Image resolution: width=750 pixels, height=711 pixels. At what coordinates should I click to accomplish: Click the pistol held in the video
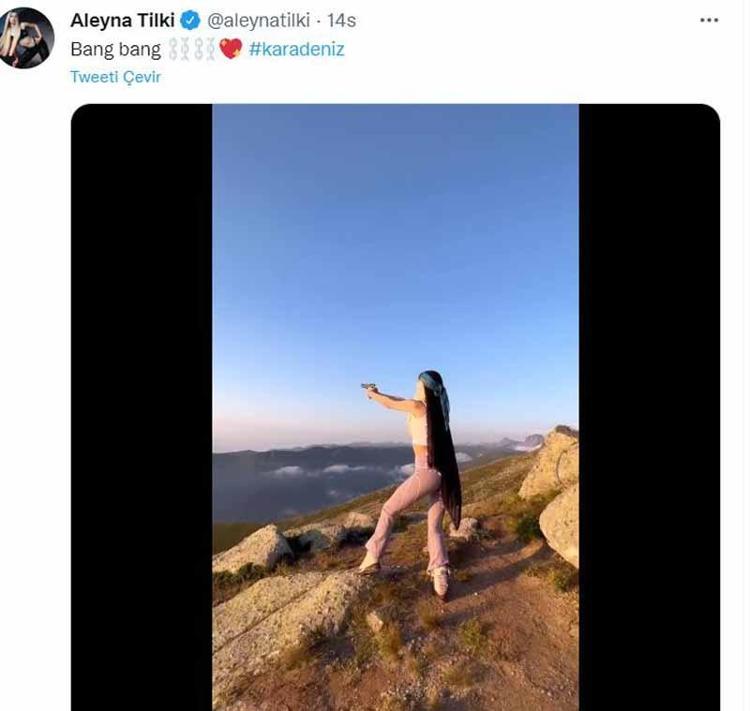tap(368, 386)
